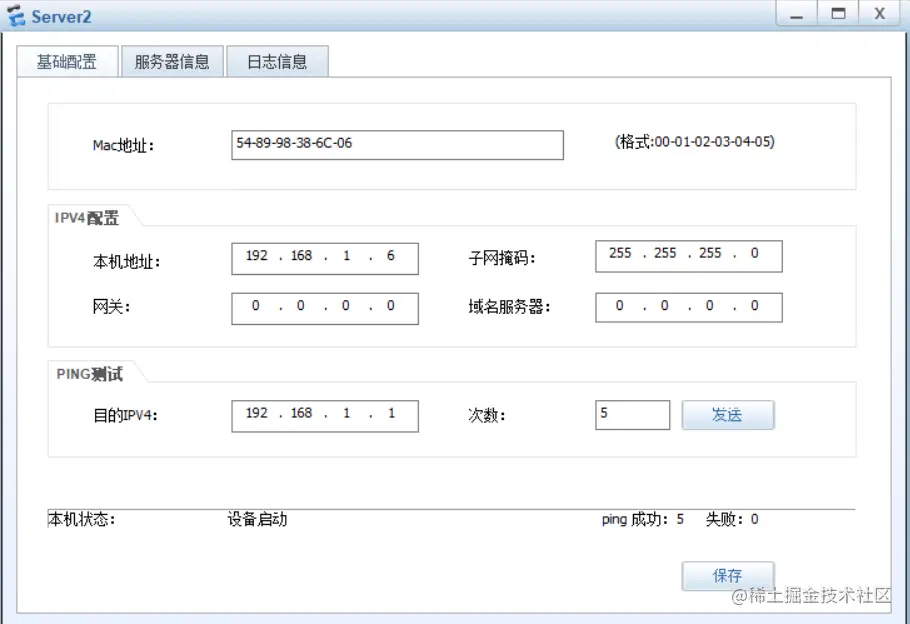Viewport: 910px width, 624px height.
Task: Maximize the Server2 window
Action: pyautogui.click(x=838, y=14)
